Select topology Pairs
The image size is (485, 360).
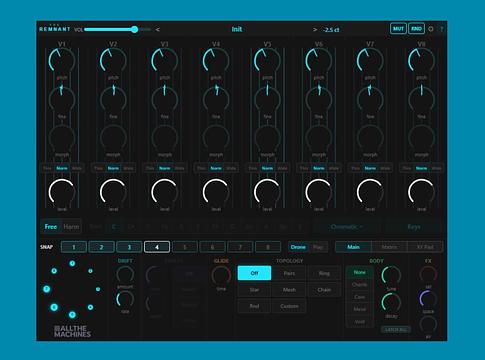coord(289,273)
